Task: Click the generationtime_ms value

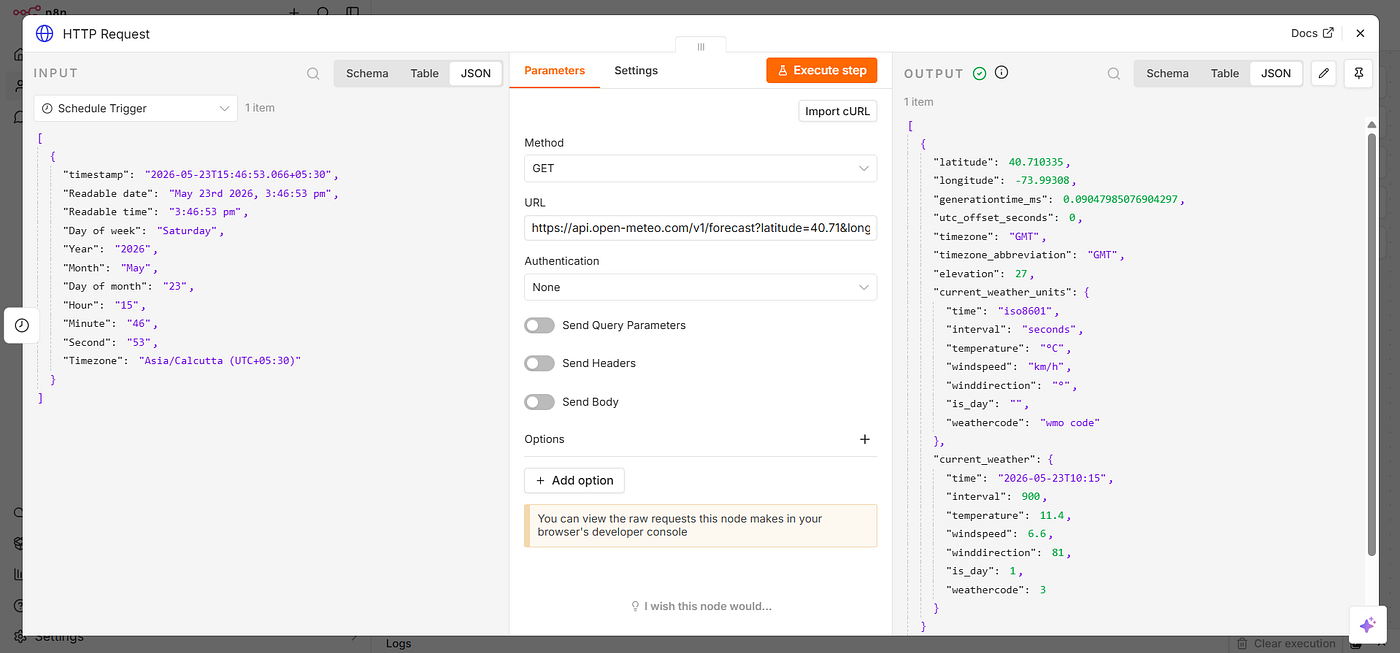Action: click(1121, 199)
